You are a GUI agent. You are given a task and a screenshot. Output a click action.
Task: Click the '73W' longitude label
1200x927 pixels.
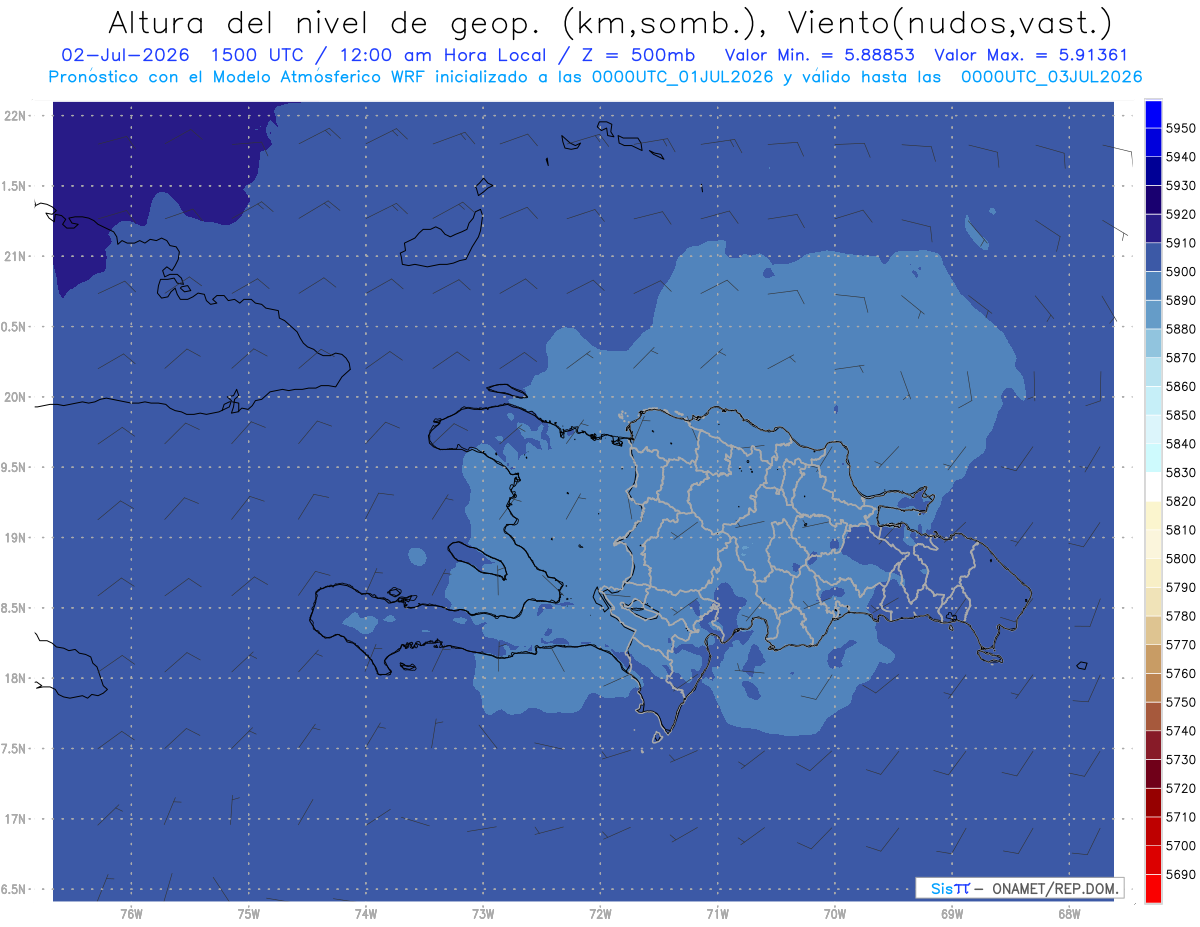(483, 914)
